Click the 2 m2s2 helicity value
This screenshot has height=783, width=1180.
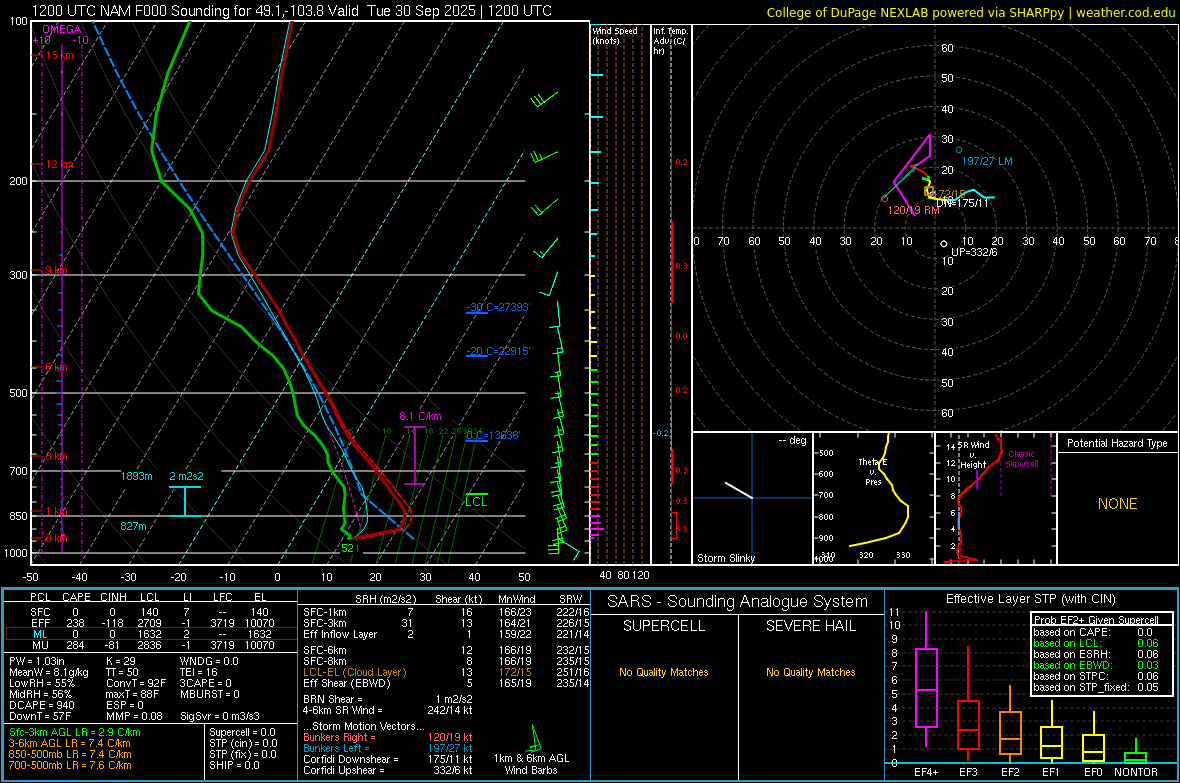pyautogui.click(x=186, y=477)
